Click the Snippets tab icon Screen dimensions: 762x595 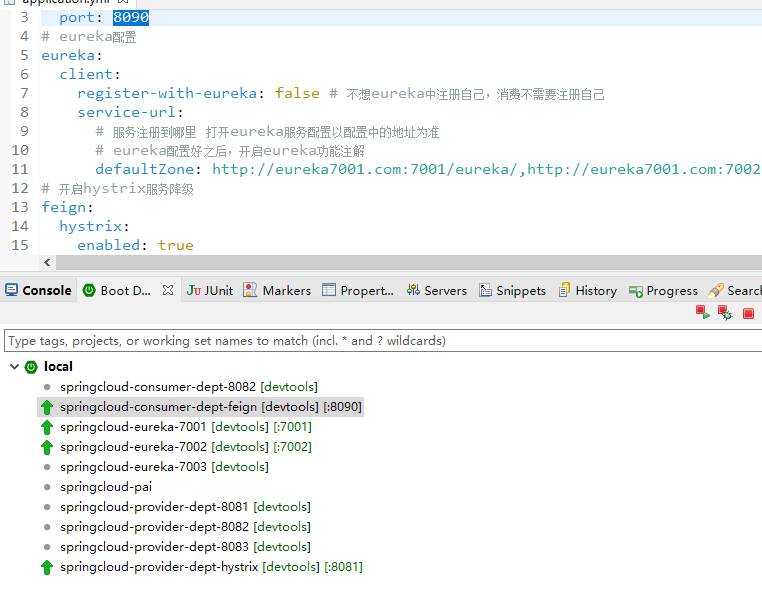point(485,290)
